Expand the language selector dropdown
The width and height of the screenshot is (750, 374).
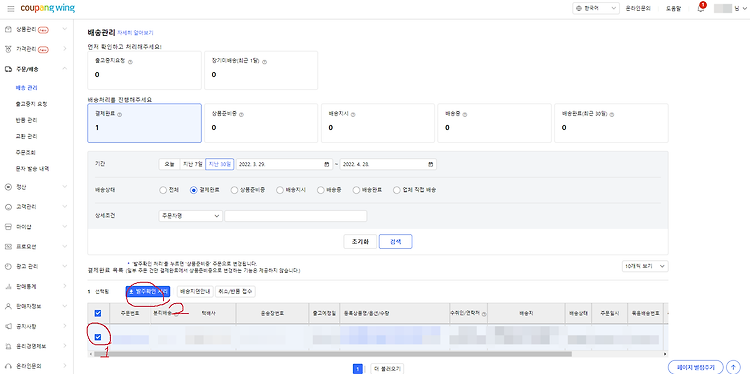click(596, 8)
